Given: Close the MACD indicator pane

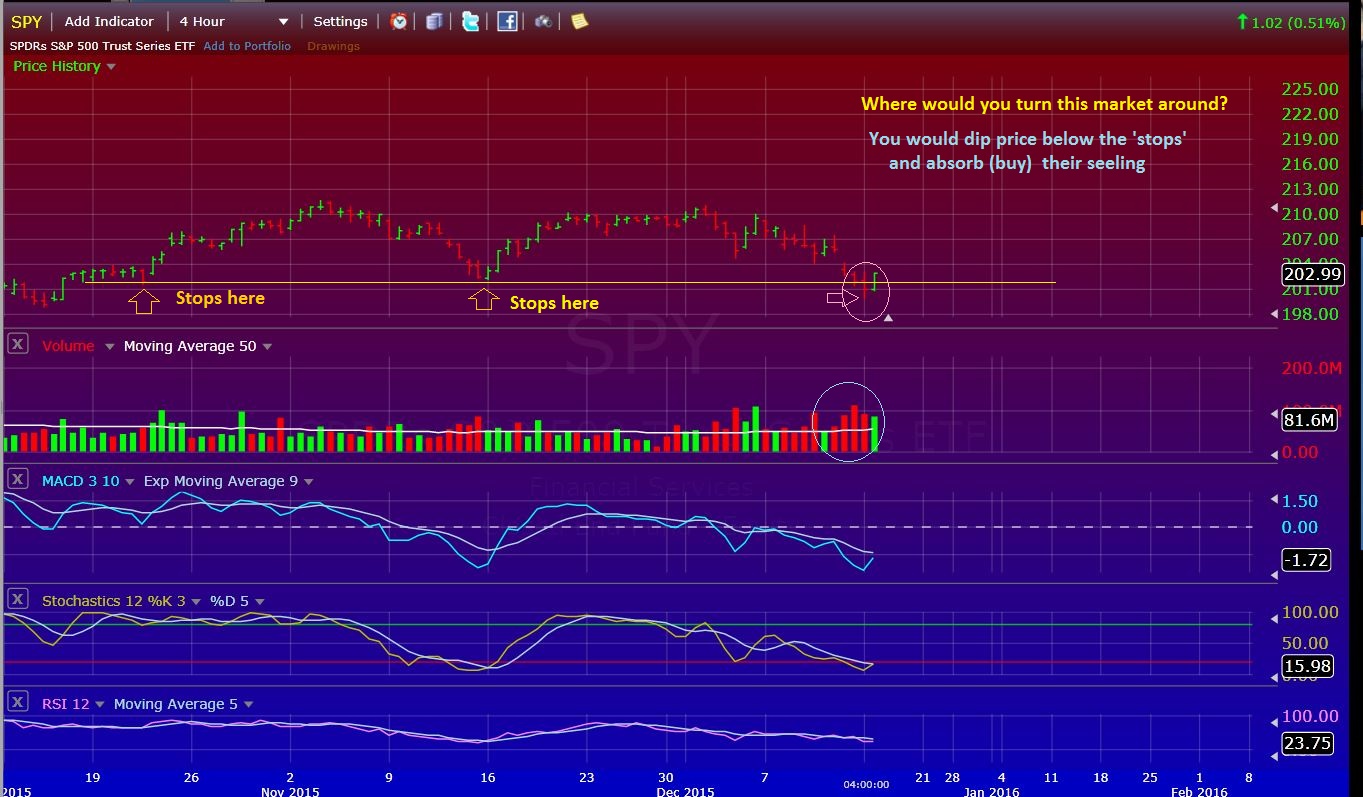Looking at the screenshot, I should point(18,480).
